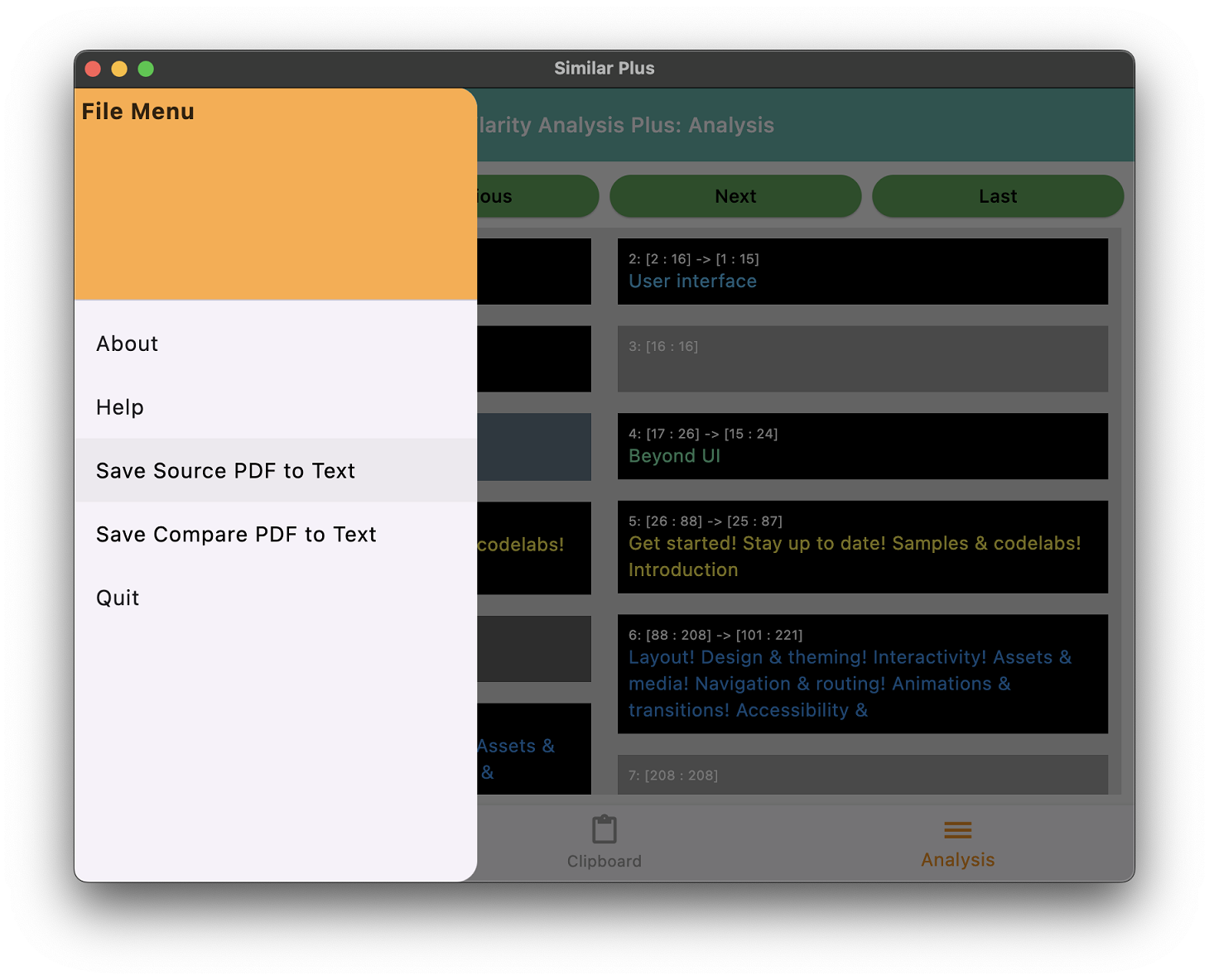
Task: Open the About menu entry
Action: (276, 343)
